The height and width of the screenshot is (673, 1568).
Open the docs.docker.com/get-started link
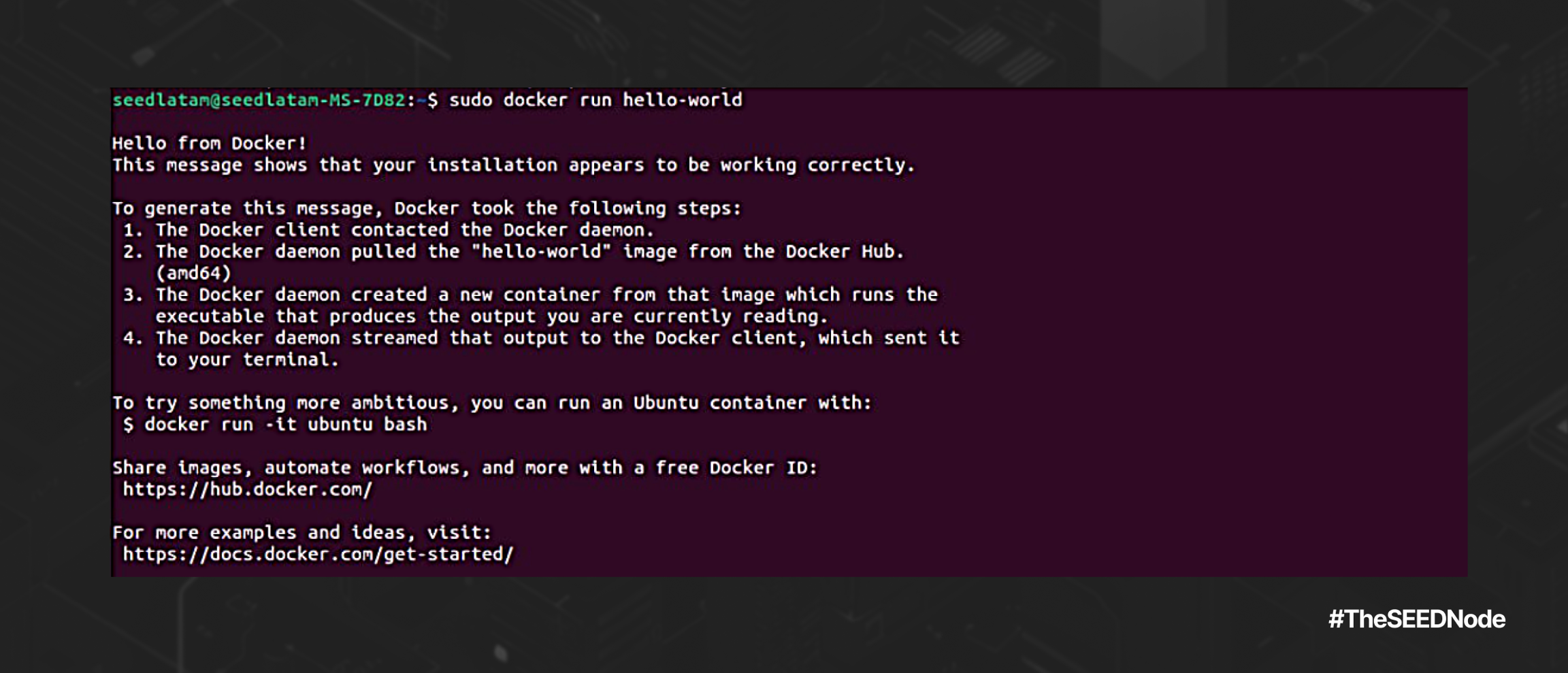[x=317, y=555]
